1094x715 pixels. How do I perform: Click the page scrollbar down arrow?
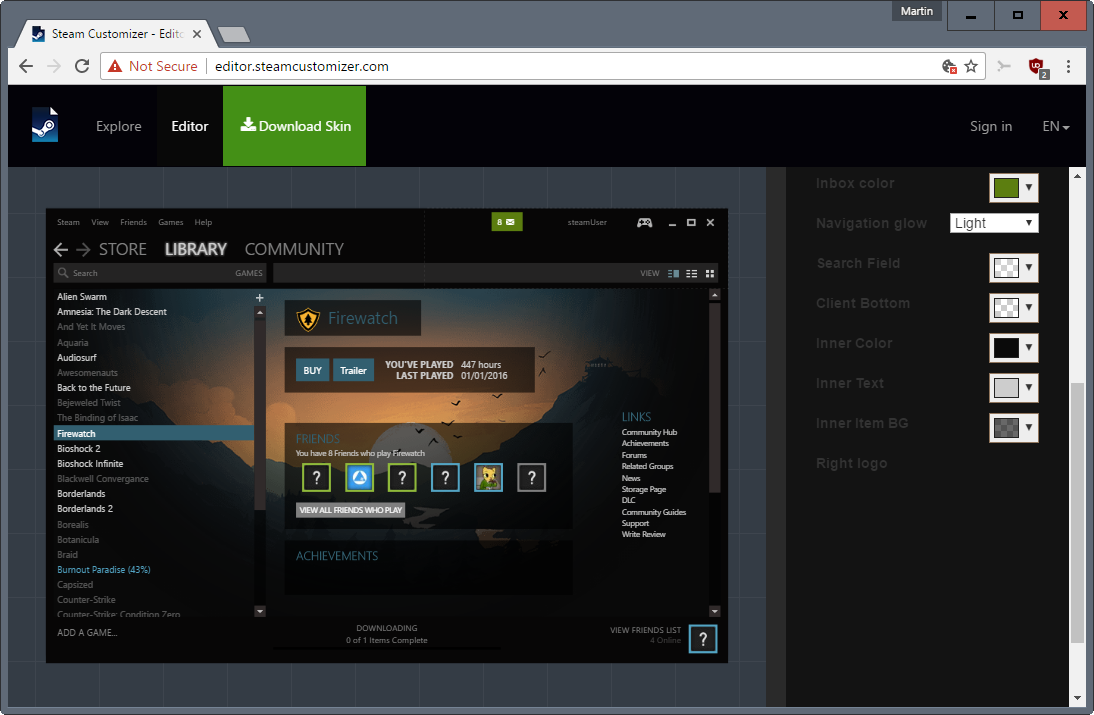1077,698
